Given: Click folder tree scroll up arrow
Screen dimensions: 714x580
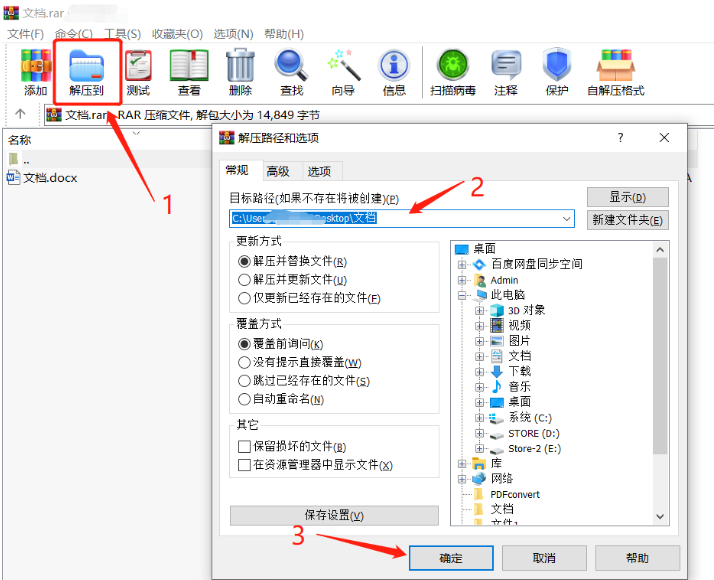Looking at the screenshot, I should click(660, 249).
